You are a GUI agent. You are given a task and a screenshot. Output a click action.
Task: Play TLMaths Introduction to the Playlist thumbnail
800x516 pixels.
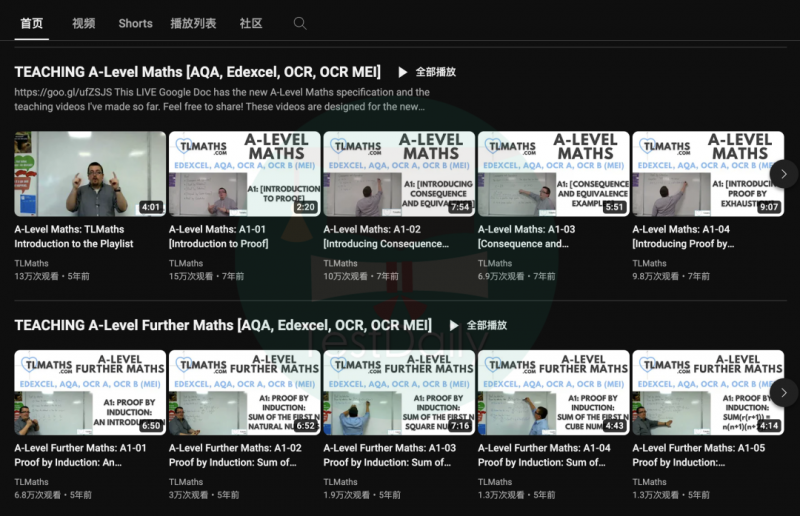click(x=90, y=174)
